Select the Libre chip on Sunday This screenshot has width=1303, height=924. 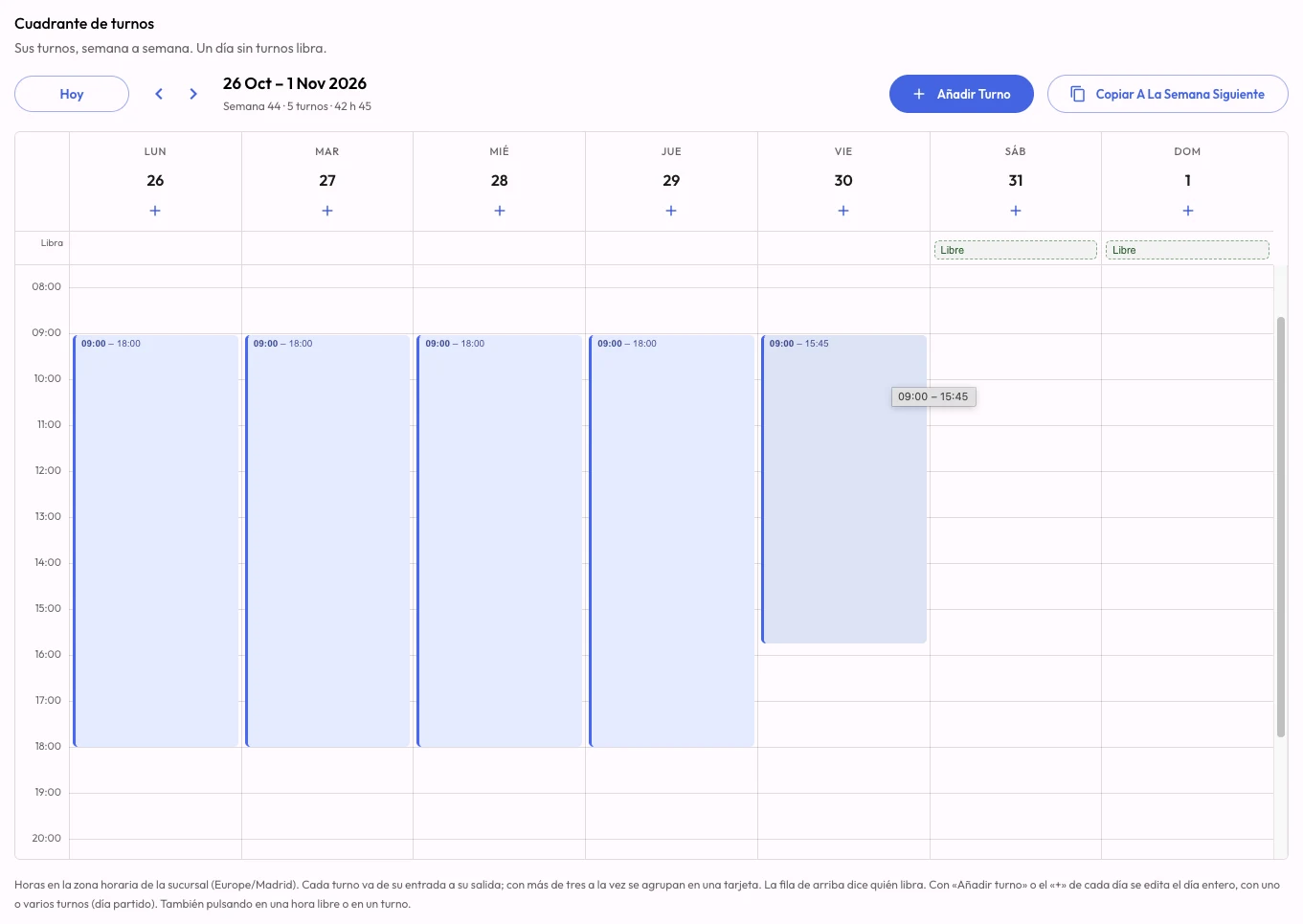tap(1188, 250)
